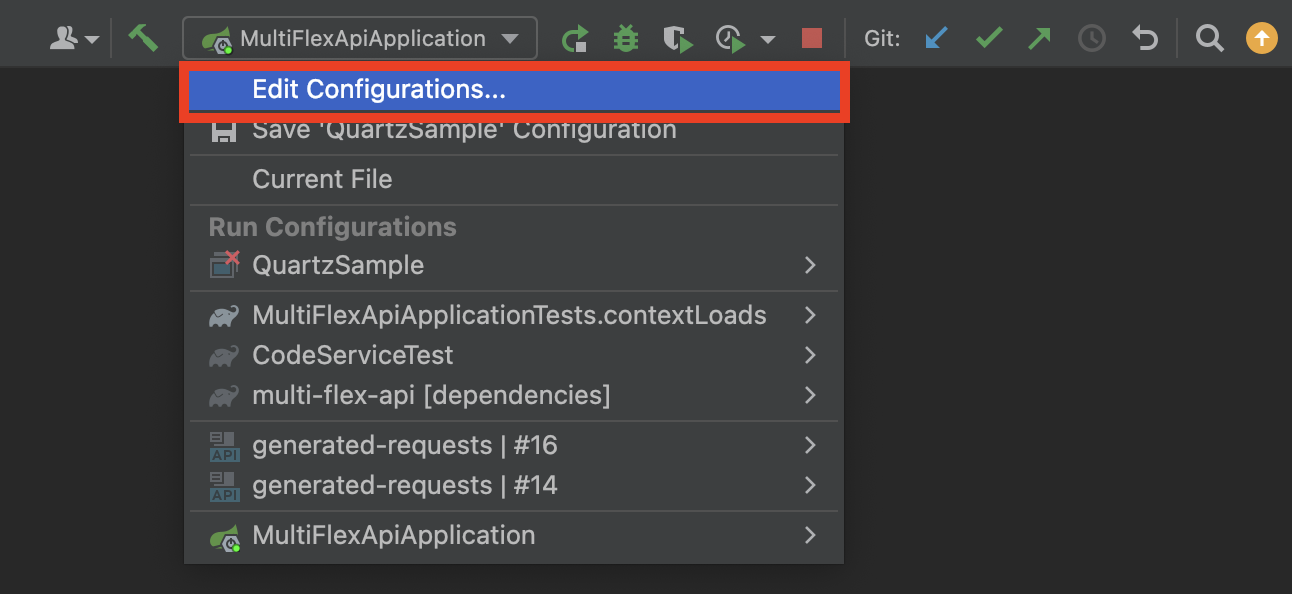Screen dimensions: 1292x594
Task: Click API icon beside generated-requests | #14
Action: [x=224, y=486]
